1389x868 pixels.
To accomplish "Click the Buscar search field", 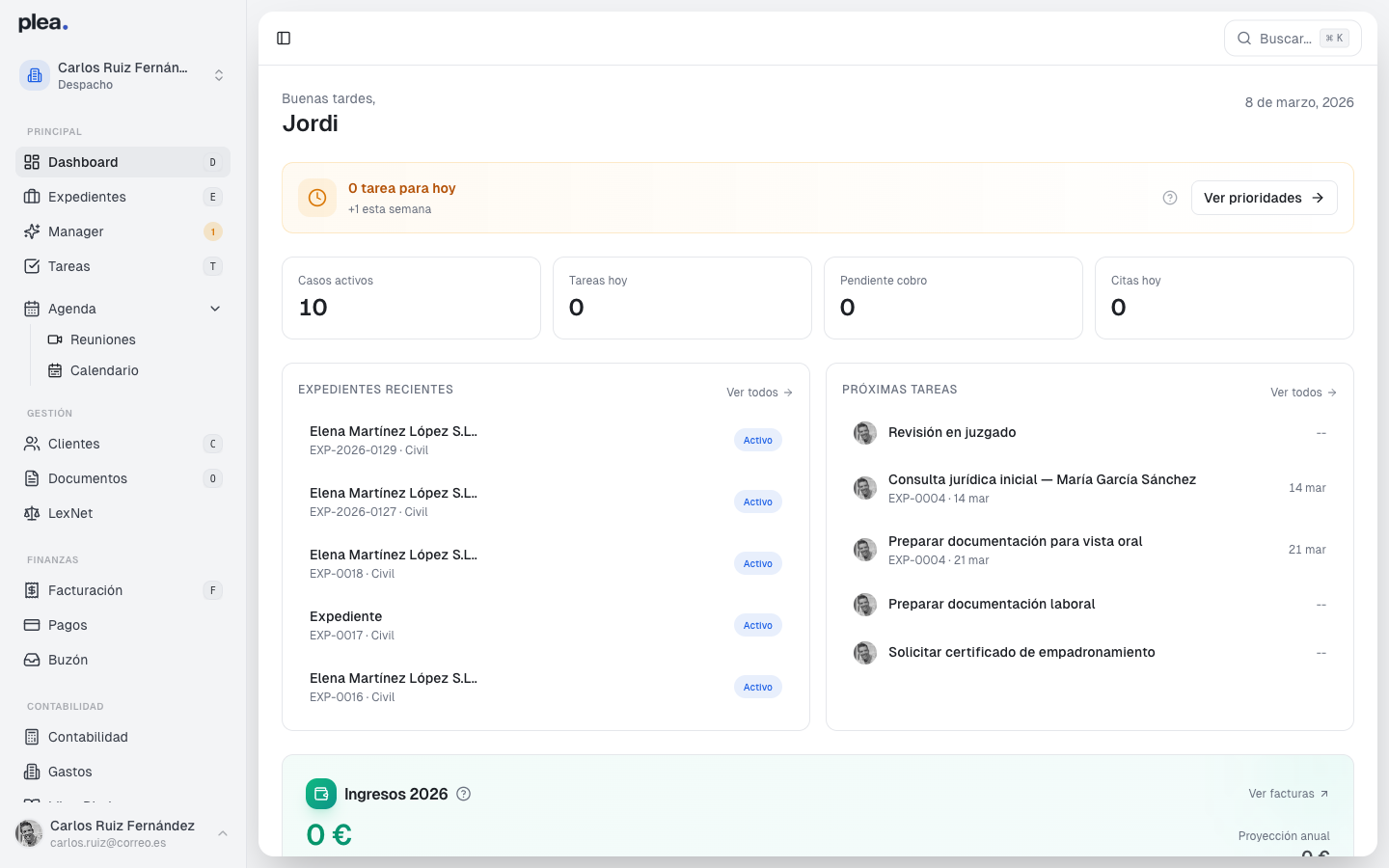I will pos(1293,39).
